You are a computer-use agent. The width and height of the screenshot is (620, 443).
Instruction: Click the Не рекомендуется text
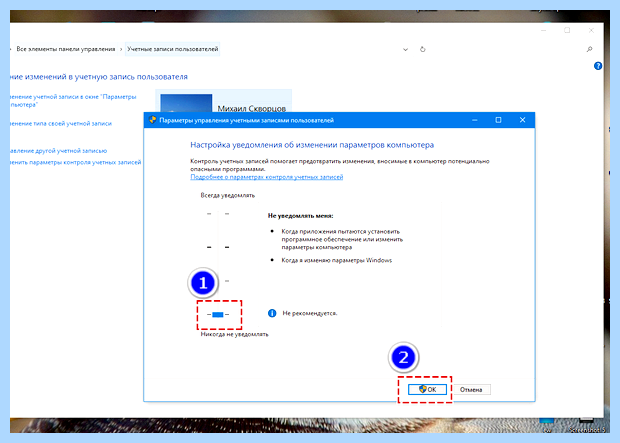point(310,313)
